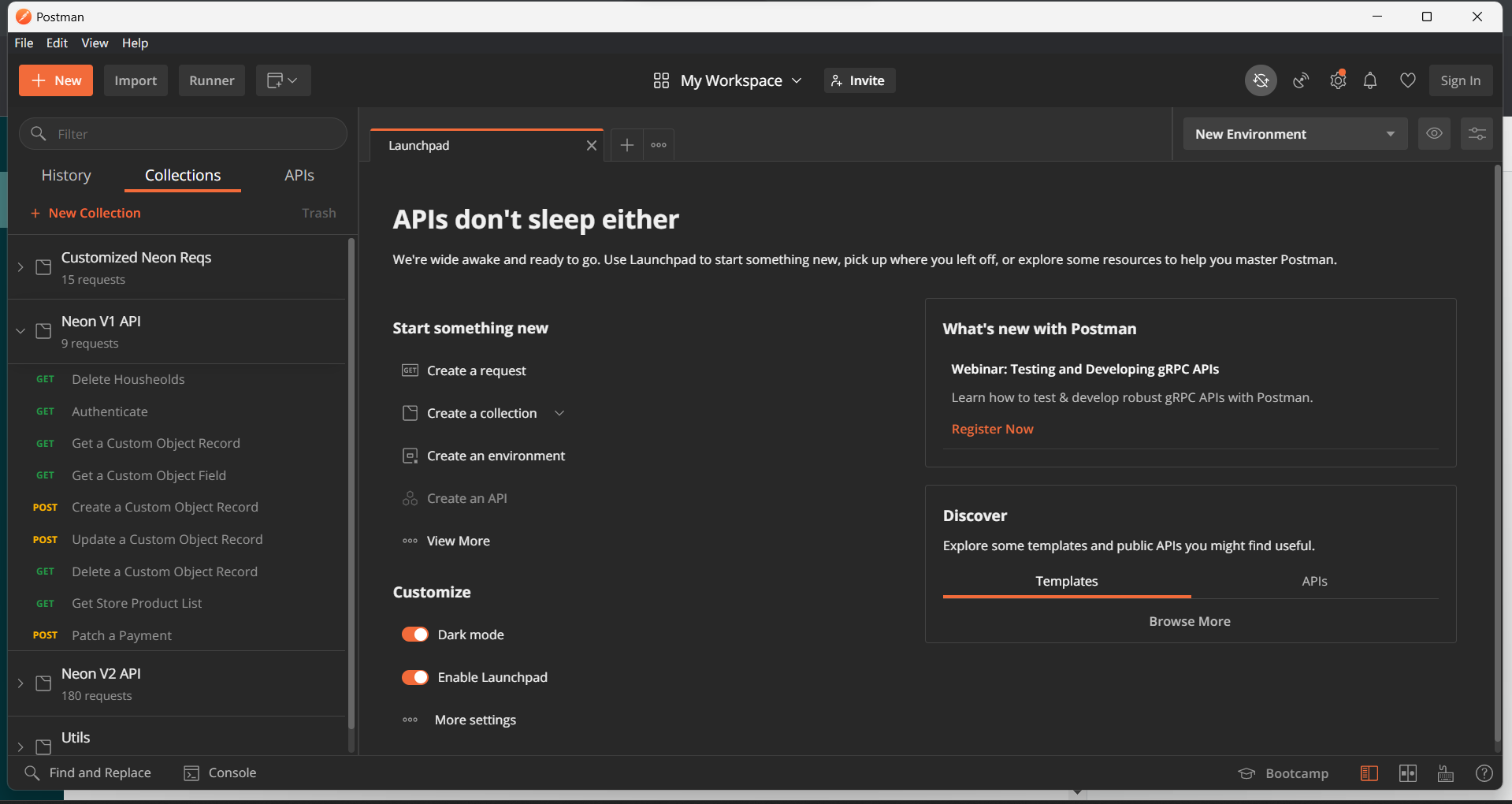
Task: Select the APIs tab in Discover
Action: tap(1314, 581)
